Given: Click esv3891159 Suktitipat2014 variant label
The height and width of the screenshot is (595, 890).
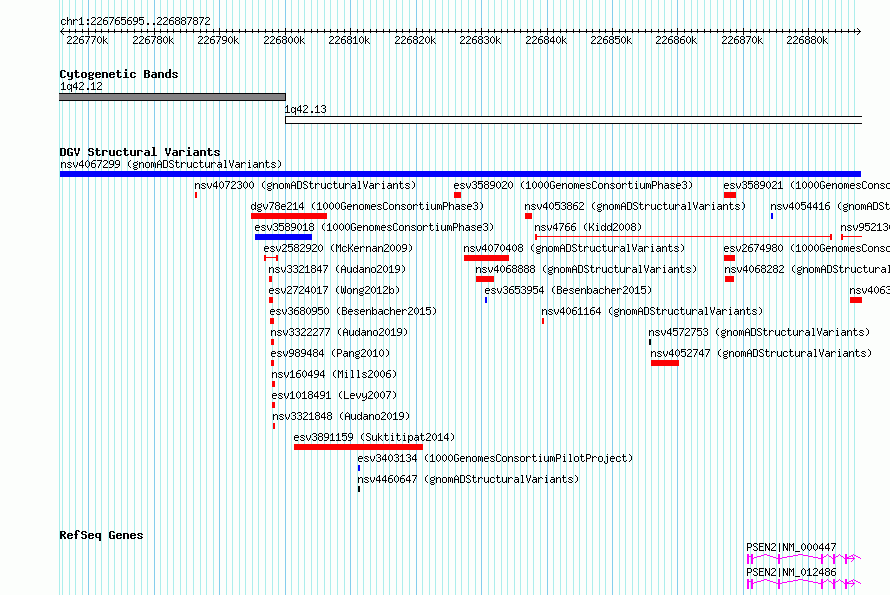Looking at the screenshot, I should (374, 437).
